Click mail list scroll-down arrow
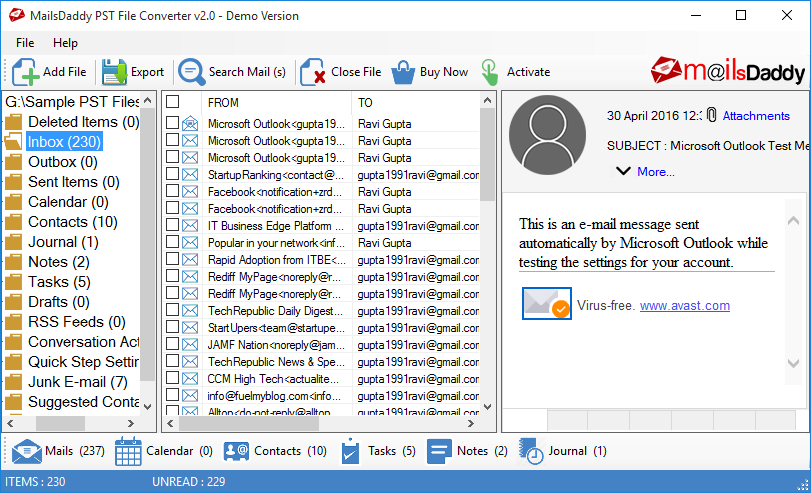The height and width of the screenshot is (493, 811). [x=487, y=407]
